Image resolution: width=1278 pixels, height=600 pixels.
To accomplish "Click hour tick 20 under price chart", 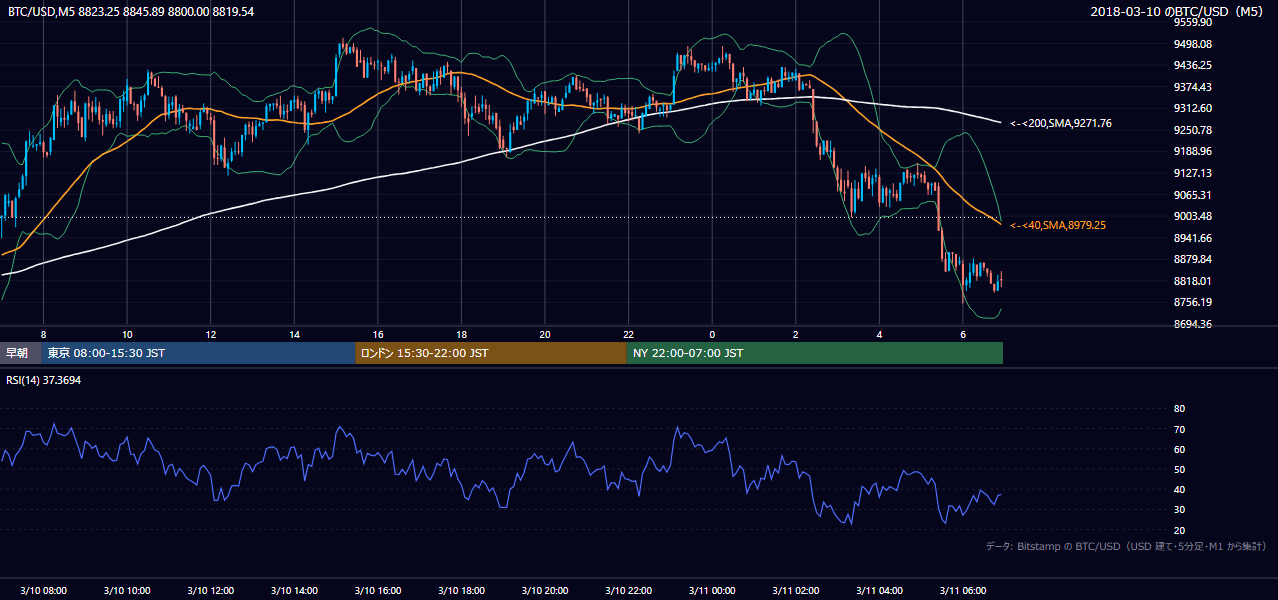I will click(544, 333).
